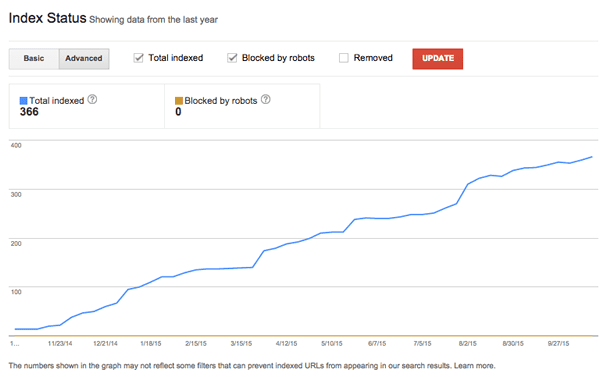The image size is (600, 377).
Task: Click the blue Total indexed legend swatch
Action: [x=23, y=101]
